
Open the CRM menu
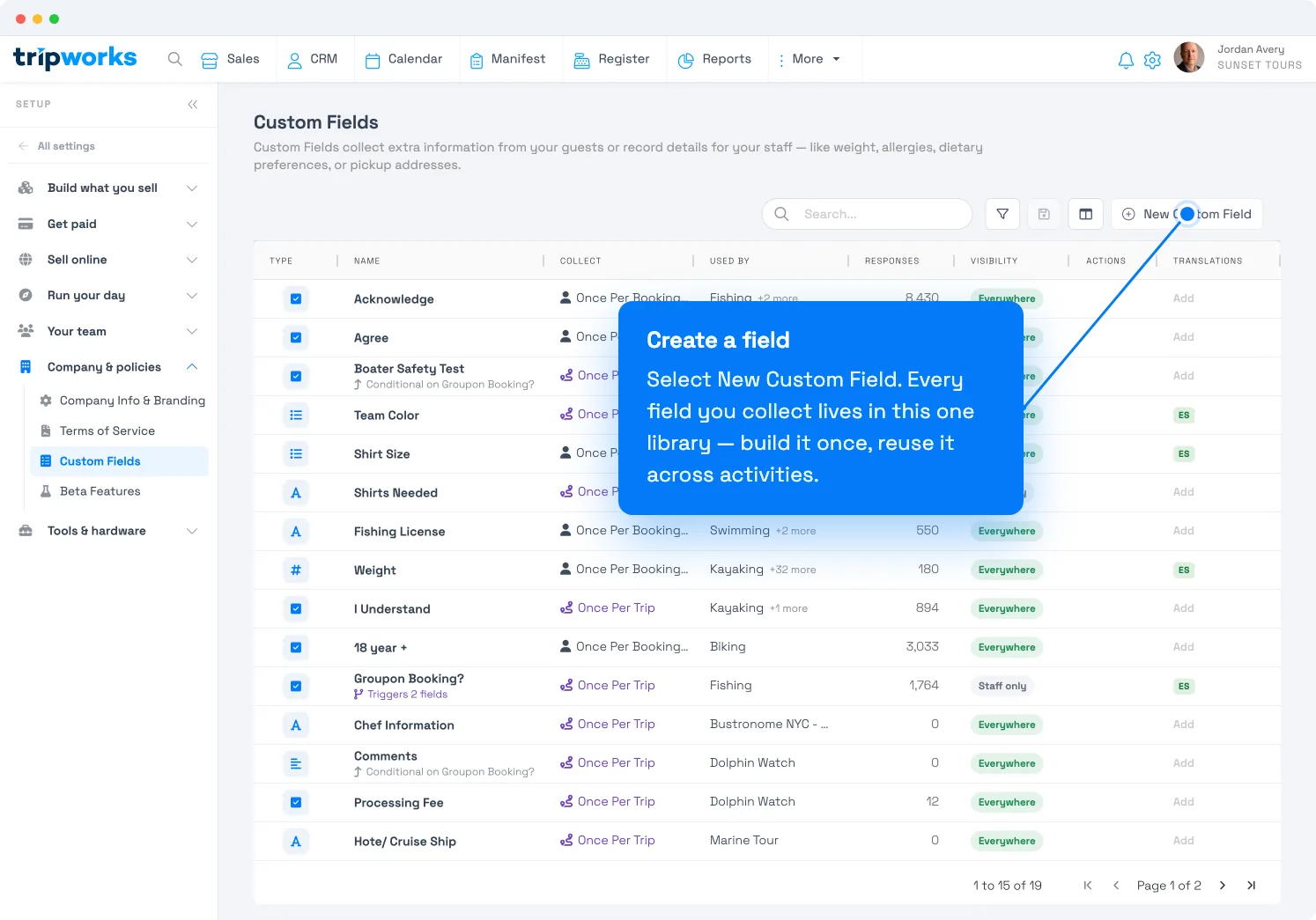pyautogui.click(x=313, y=59)
